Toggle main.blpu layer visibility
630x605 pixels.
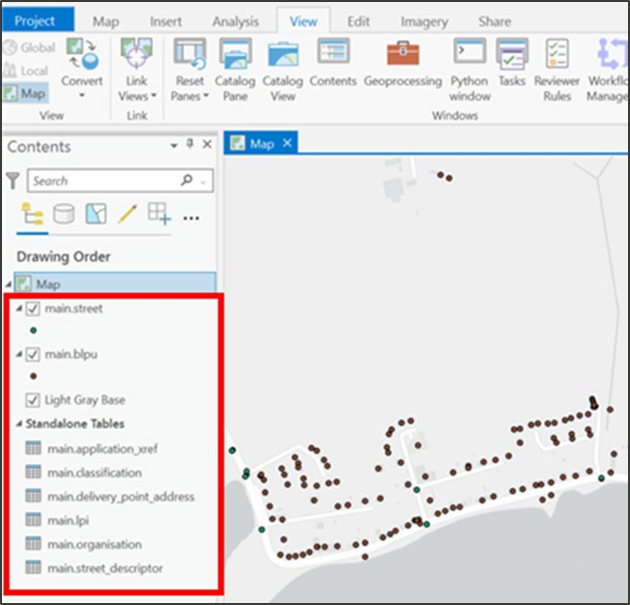pos(33,354)
